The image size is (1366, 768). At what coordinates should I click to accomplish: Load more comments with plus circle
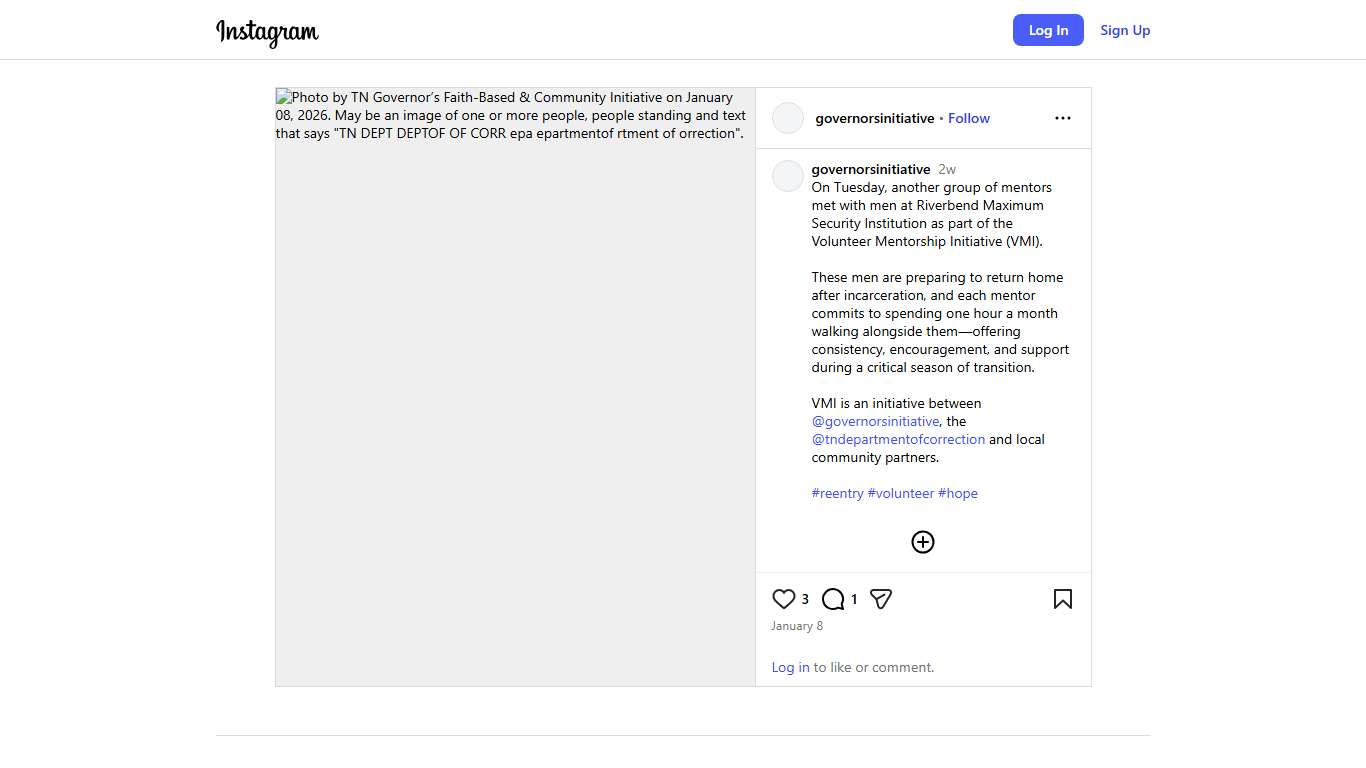tap(923, 542)
